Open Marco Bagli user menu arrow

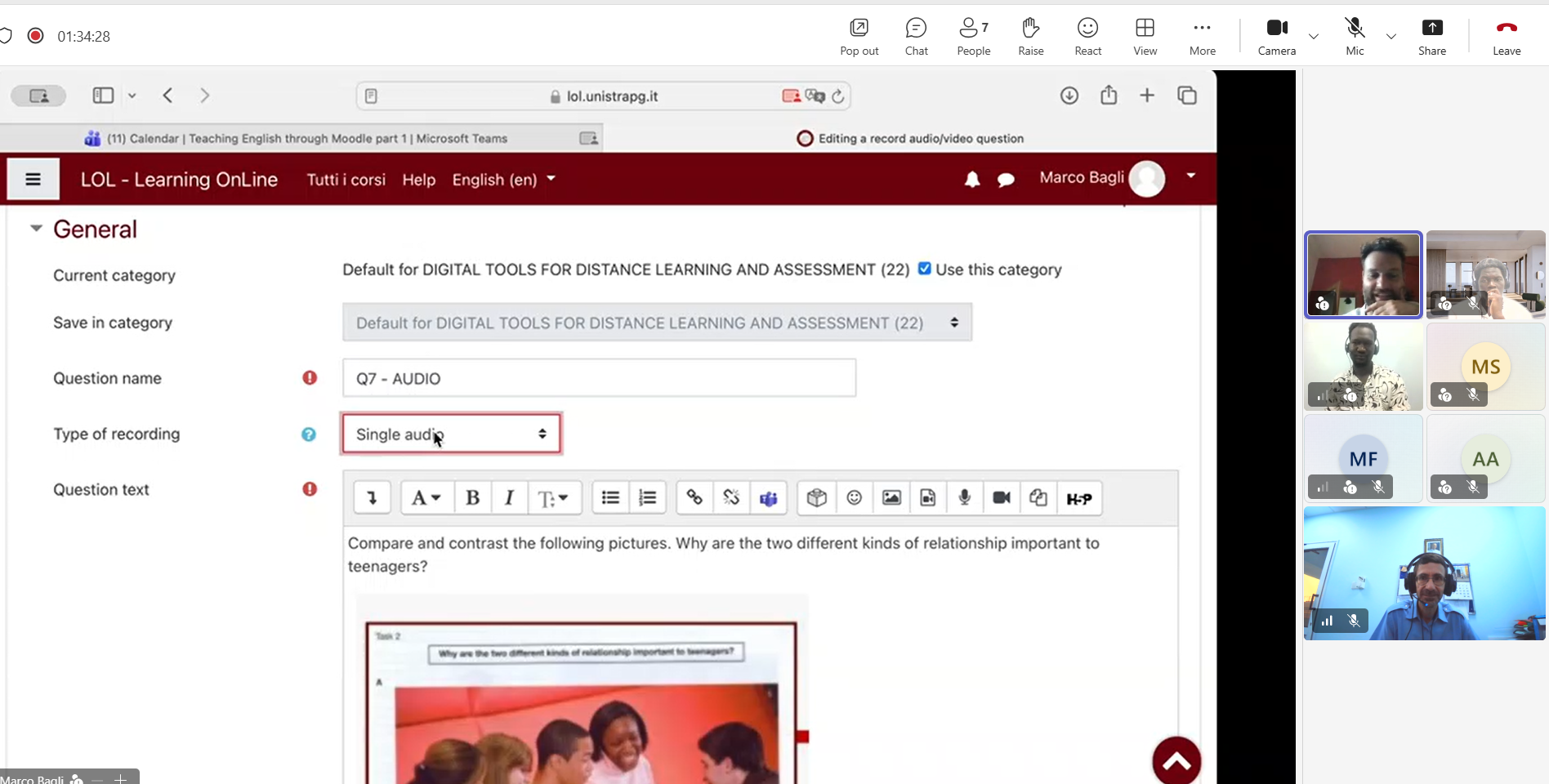(x=1191, y=176)
